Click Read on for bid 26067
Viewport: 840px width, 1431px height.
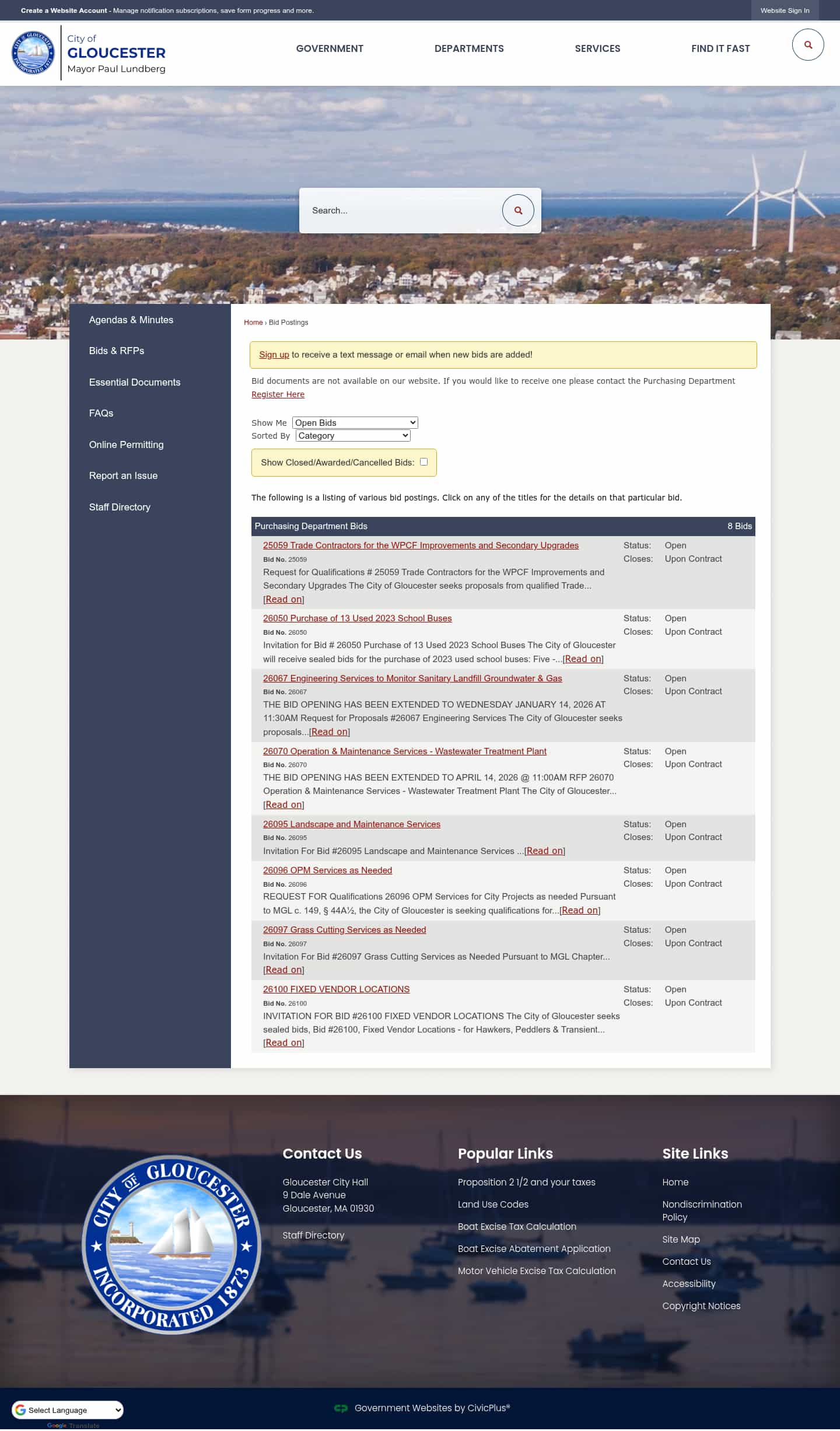pos(330,732)
